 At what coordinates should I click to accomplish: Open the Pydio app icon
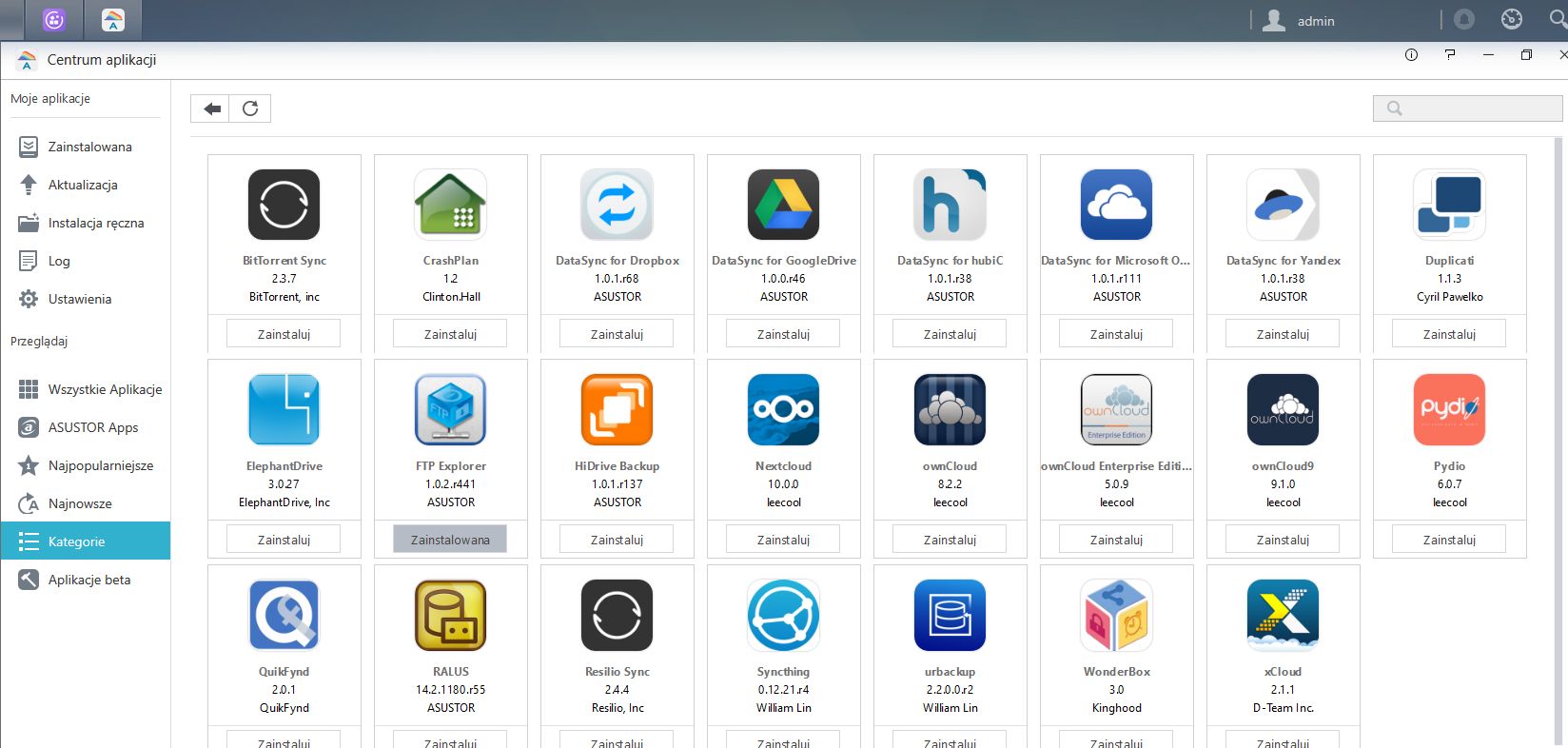(1449, 410)
